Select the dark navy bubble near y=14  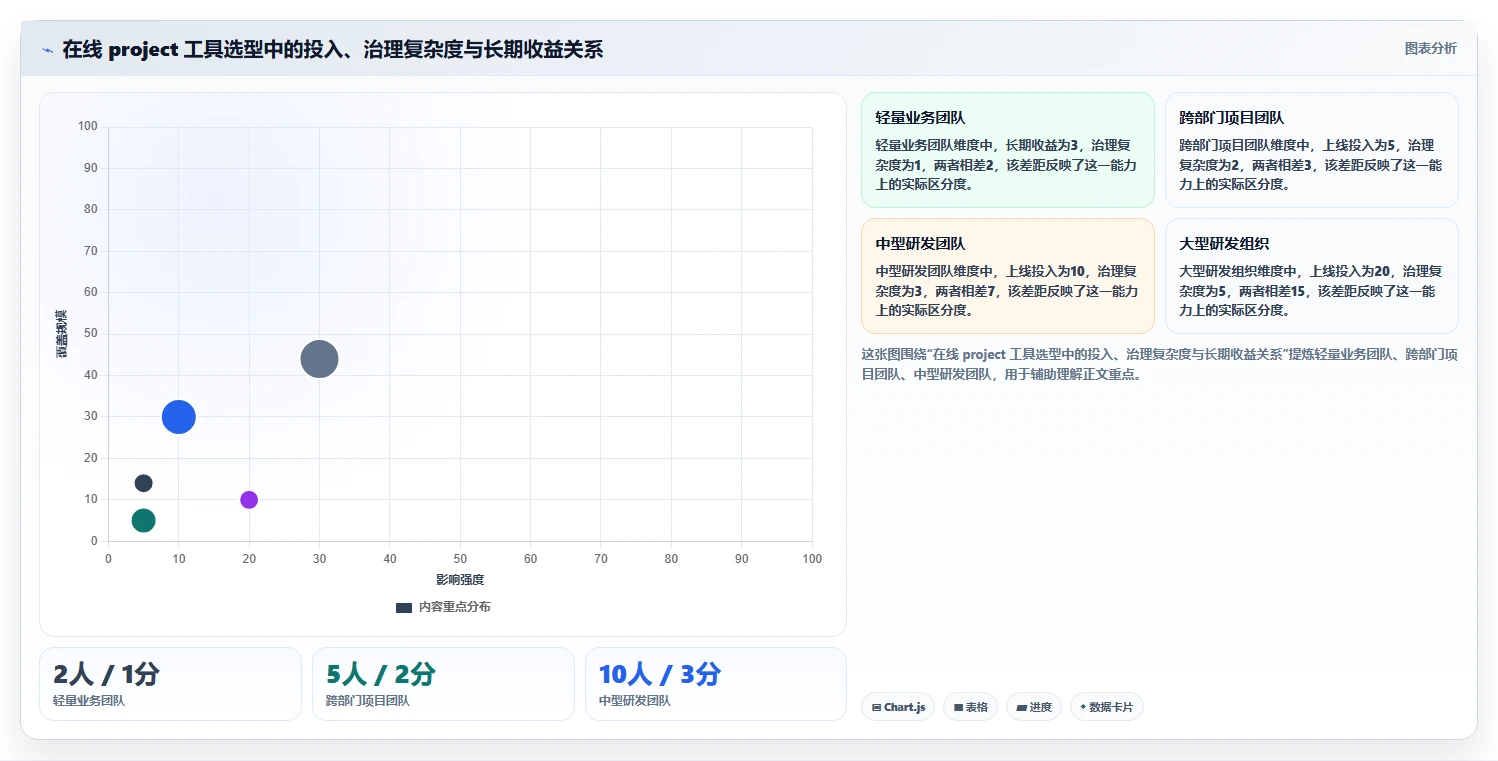(x=143, y=483)
